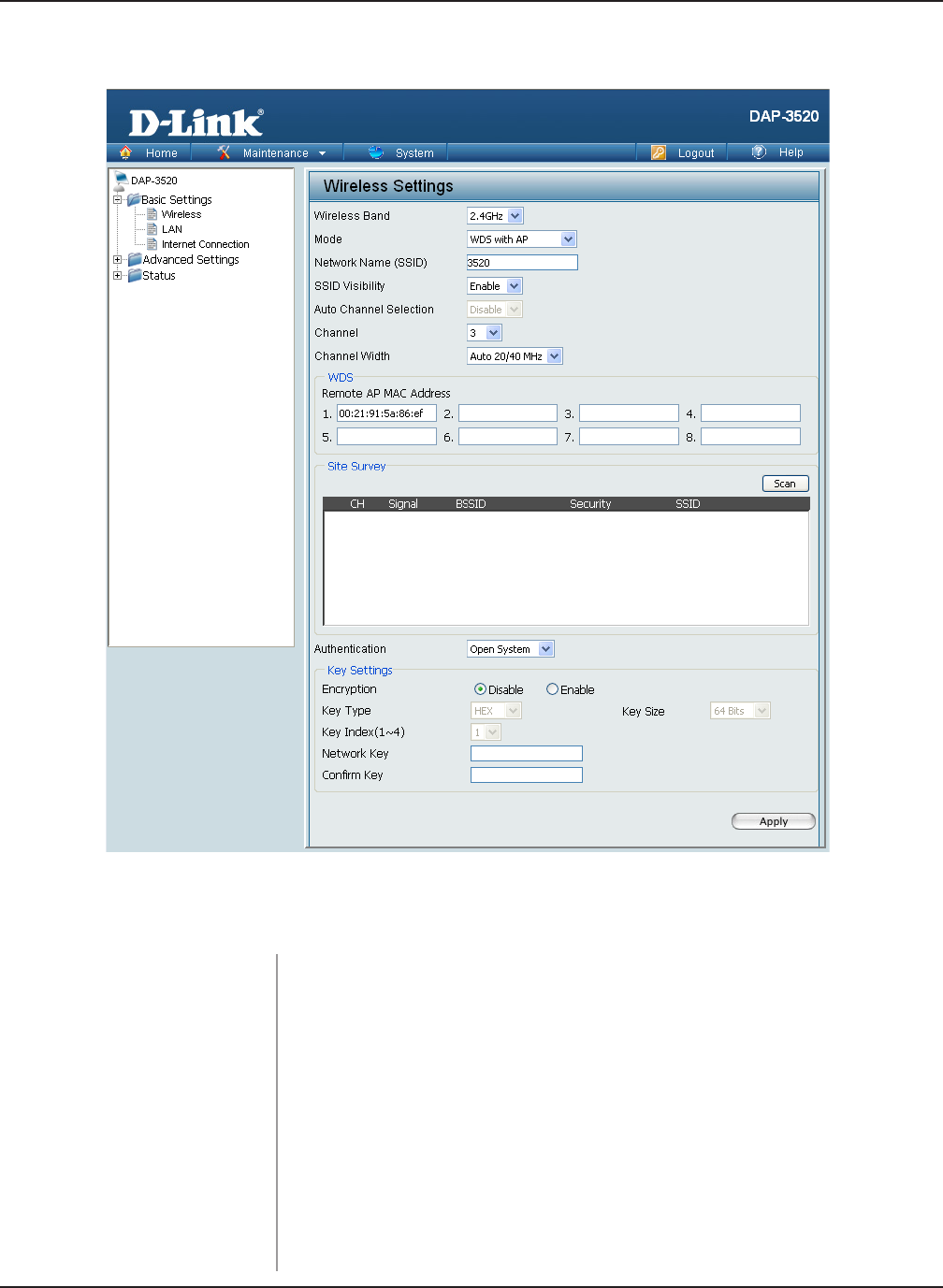Select Wireless in the tree
This screenshot has width=943, height=1288.
click(x=181, y=214)
